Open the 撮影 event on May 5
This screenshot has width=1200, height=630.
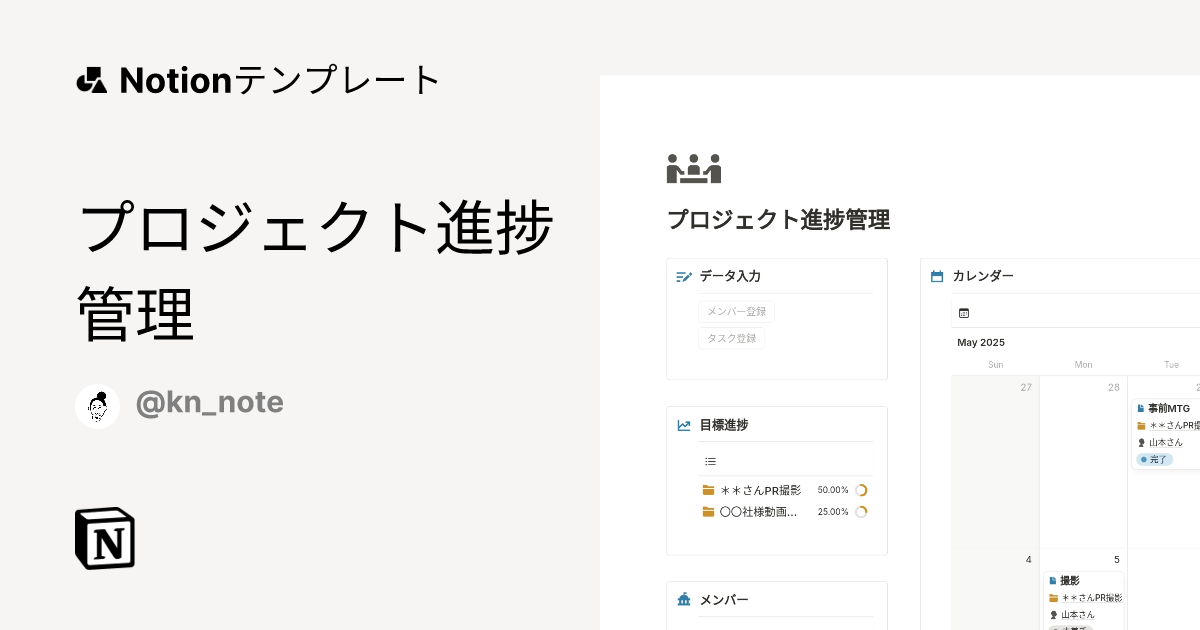[x=1070, y=579]
